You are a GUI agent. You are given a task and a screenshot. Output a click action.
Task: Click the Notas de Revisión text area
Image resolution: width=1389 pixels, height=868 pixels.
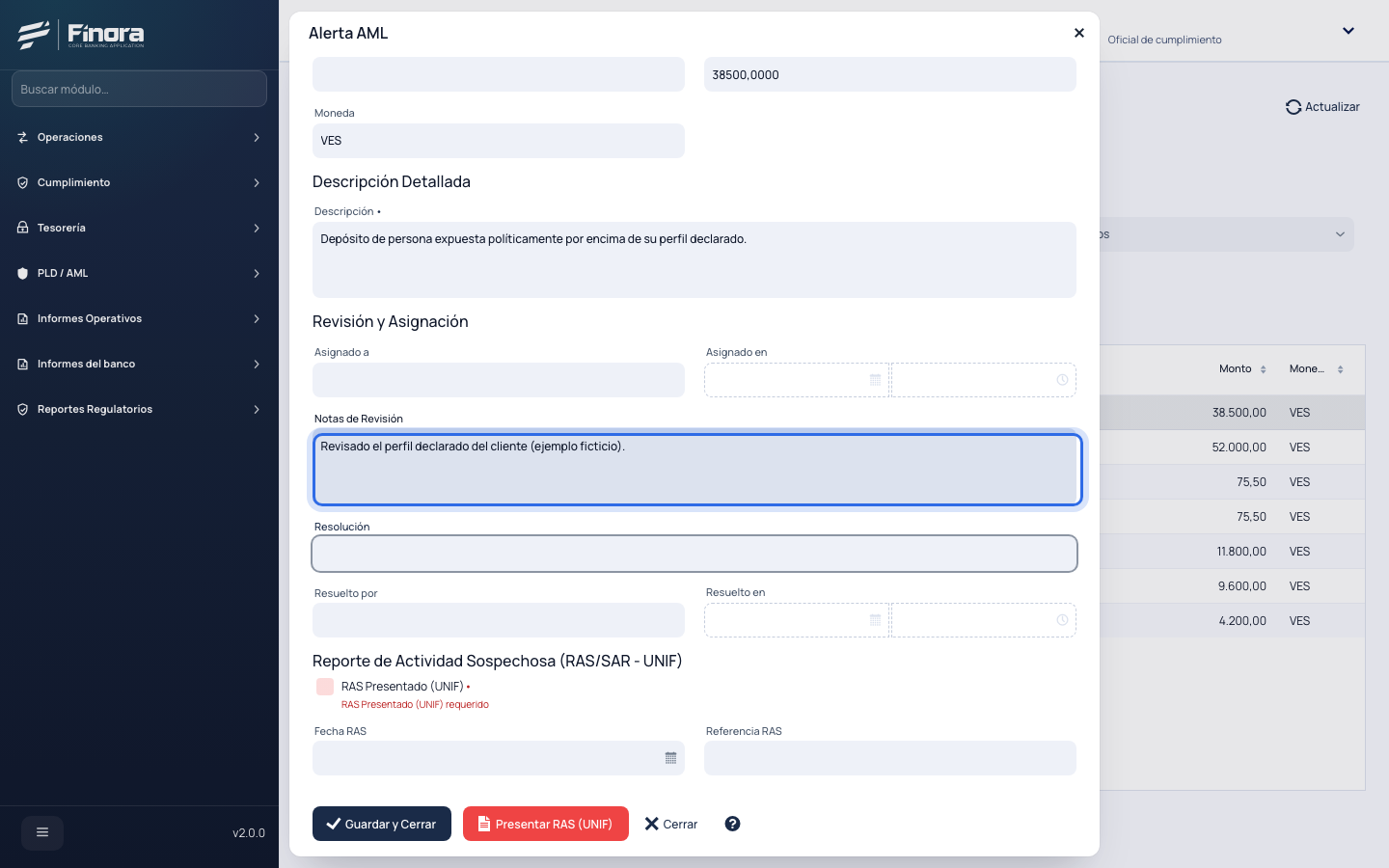click(695, 470)
